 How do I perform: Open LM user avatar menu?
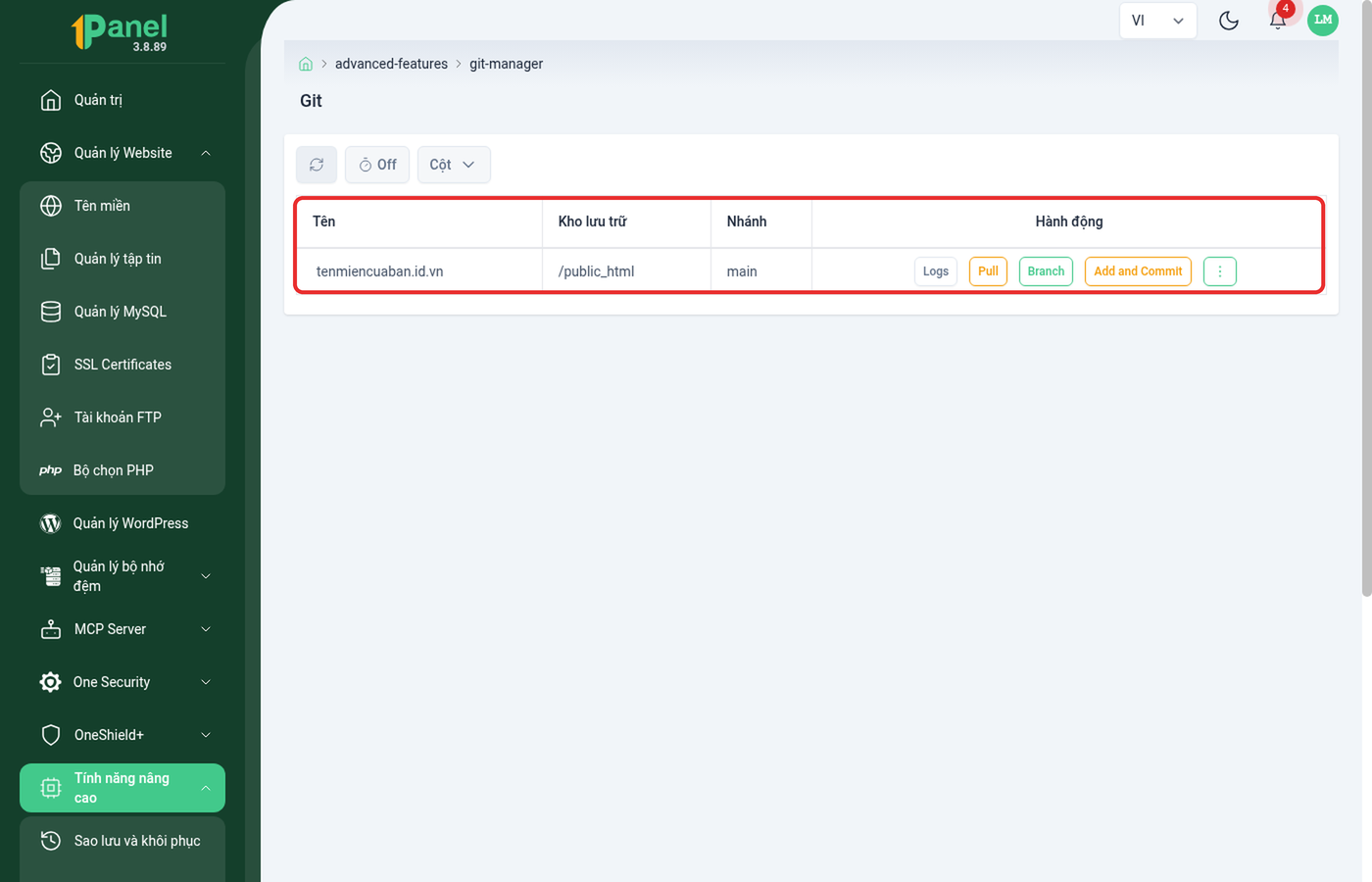coord(1323,20)
